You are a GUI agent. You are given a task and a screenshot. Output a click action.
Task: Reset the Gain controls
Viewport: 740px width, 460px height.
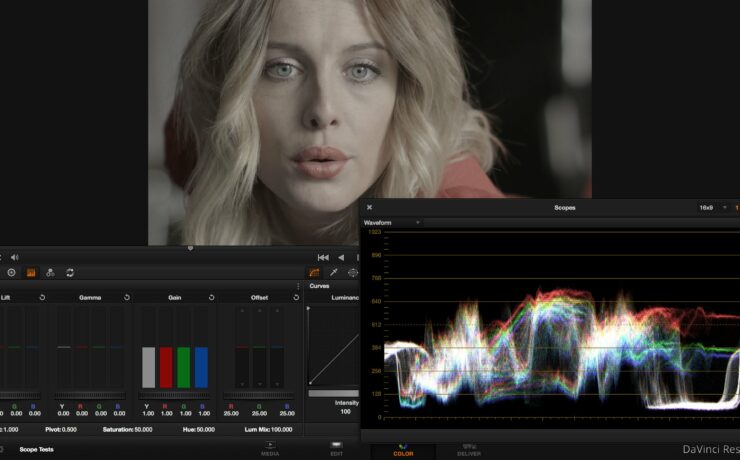pos(211,297)
